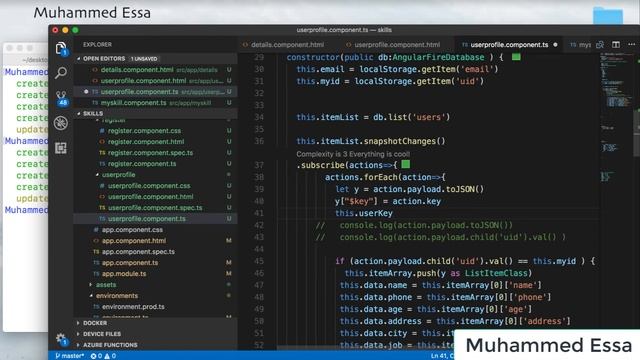Open myskill.component.ts in Open Editors
The height and width of the screenshot is (360, 640).
pos(155,103)
